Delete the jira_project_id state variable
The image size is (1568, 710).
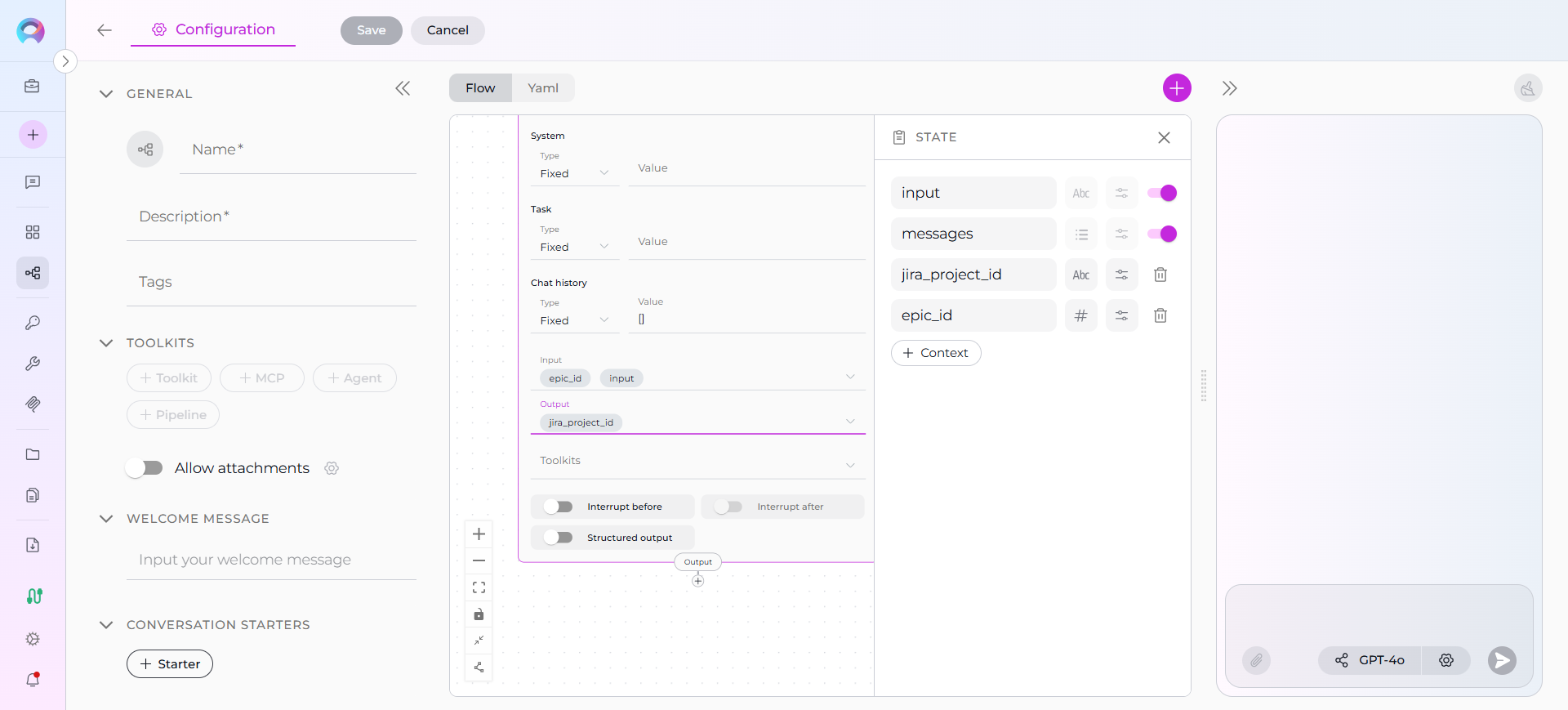[x=1160, y=275]
